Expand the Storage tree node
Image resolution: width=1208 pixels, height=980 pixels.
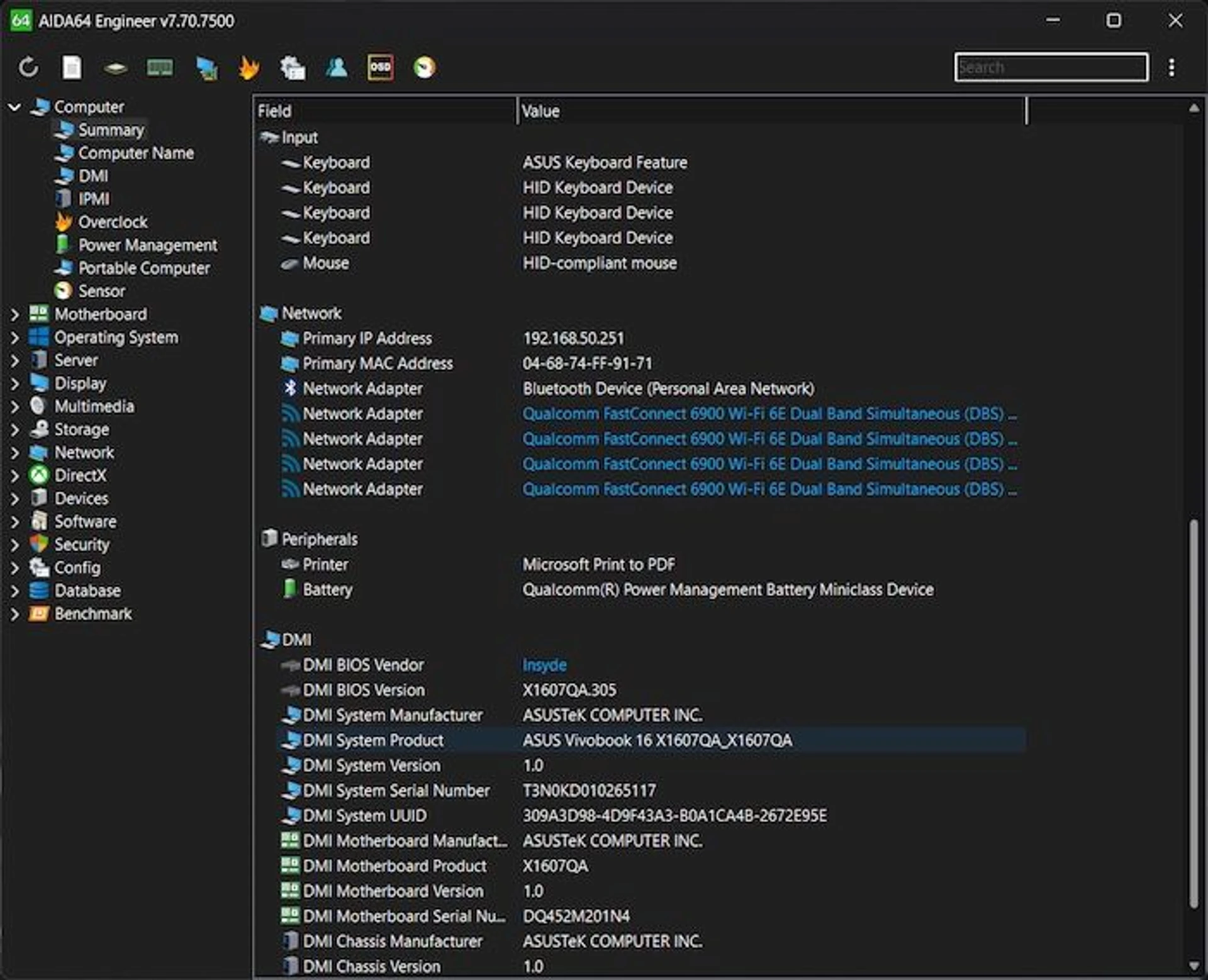pos(15,430)
